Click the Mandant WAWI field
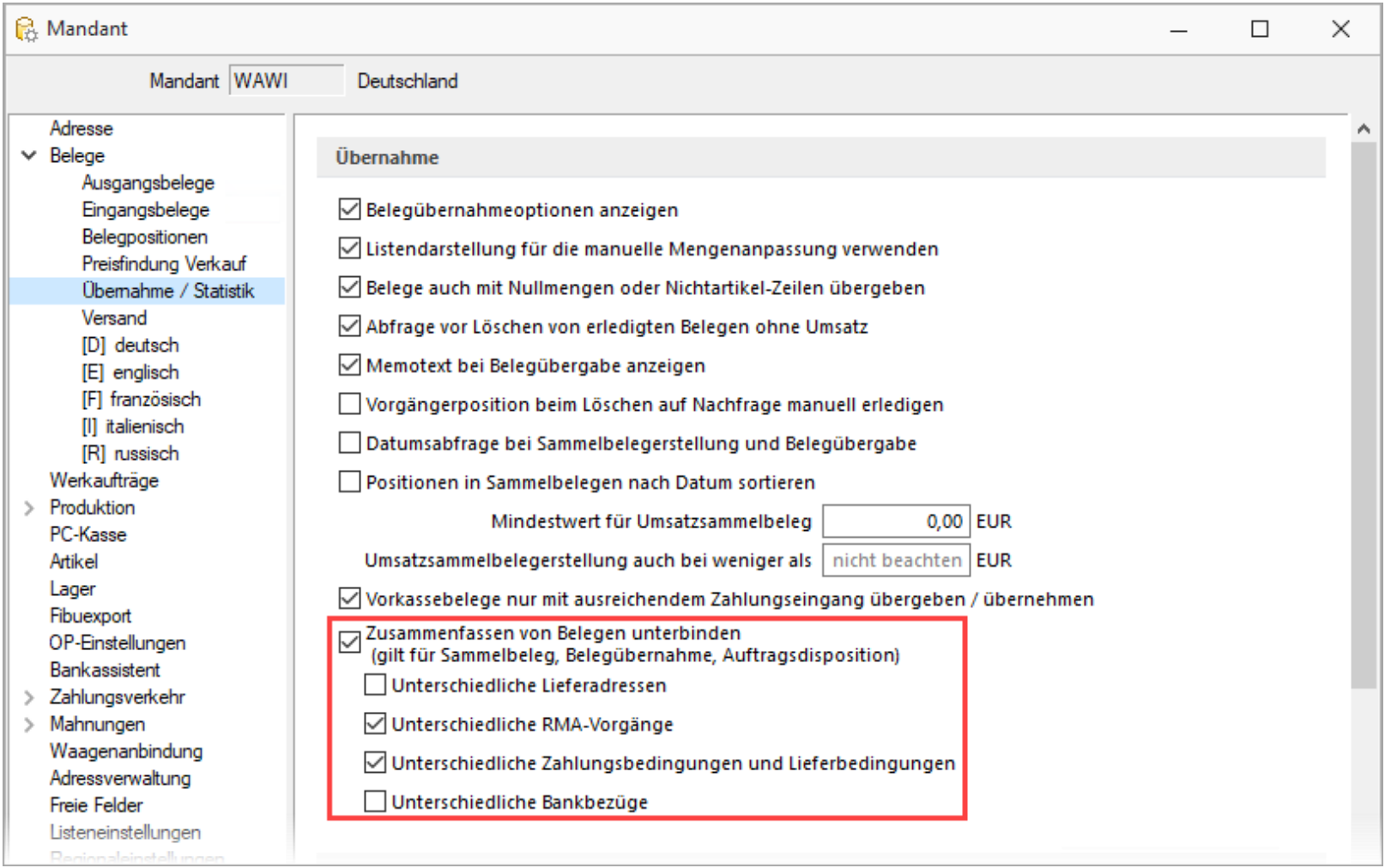Viewport: 1385px width, 868px height. click(287, 81)
